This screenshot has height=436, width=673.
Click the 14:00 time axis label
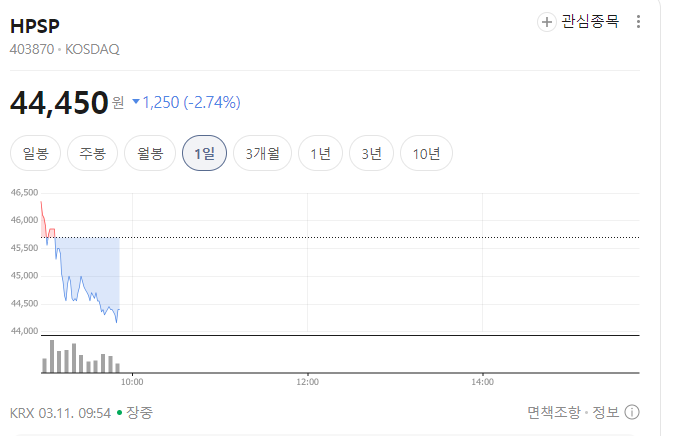click(x=482, y=382)
